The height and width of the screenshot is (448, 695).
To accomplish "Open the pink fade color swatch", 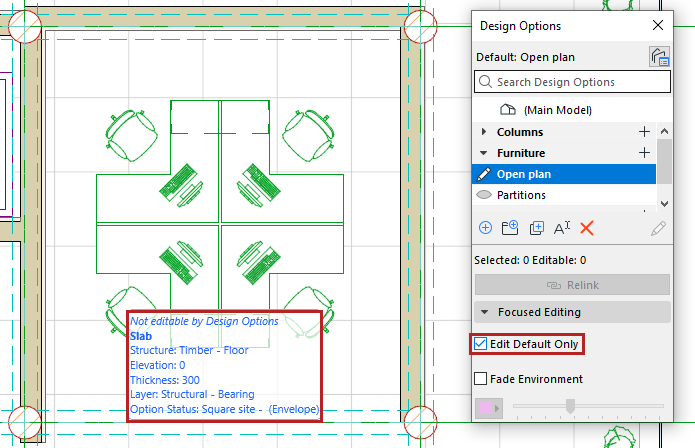I will pos(488,408).
